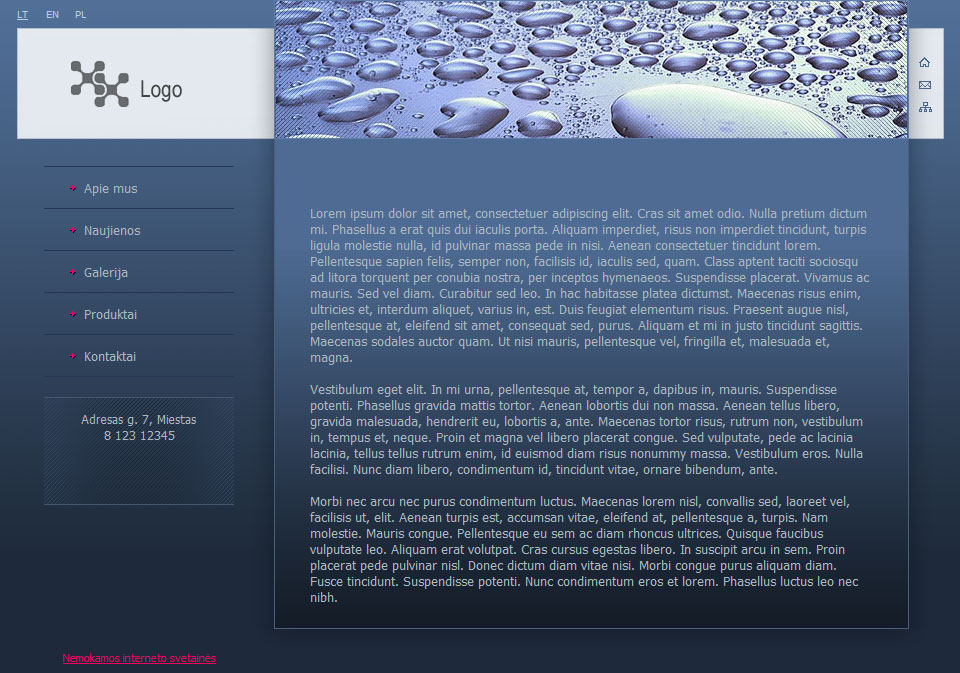Click the paragraph starting Morbi nec arcu
Viewport: 960px width, 673px height.
pyautogui.click(x=584, y=550)
